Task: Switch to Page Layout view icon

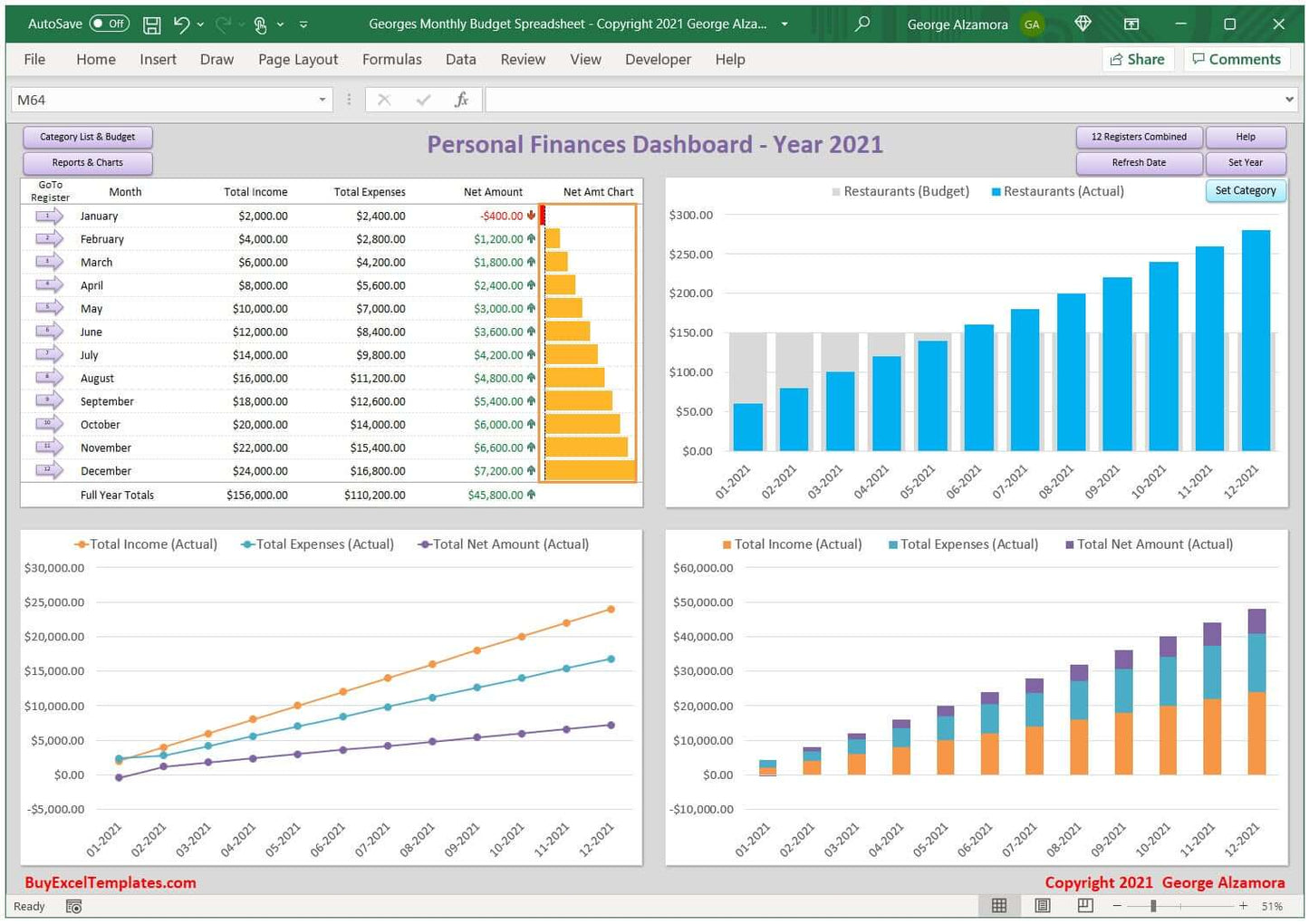Action: (x=1043, y=906)
